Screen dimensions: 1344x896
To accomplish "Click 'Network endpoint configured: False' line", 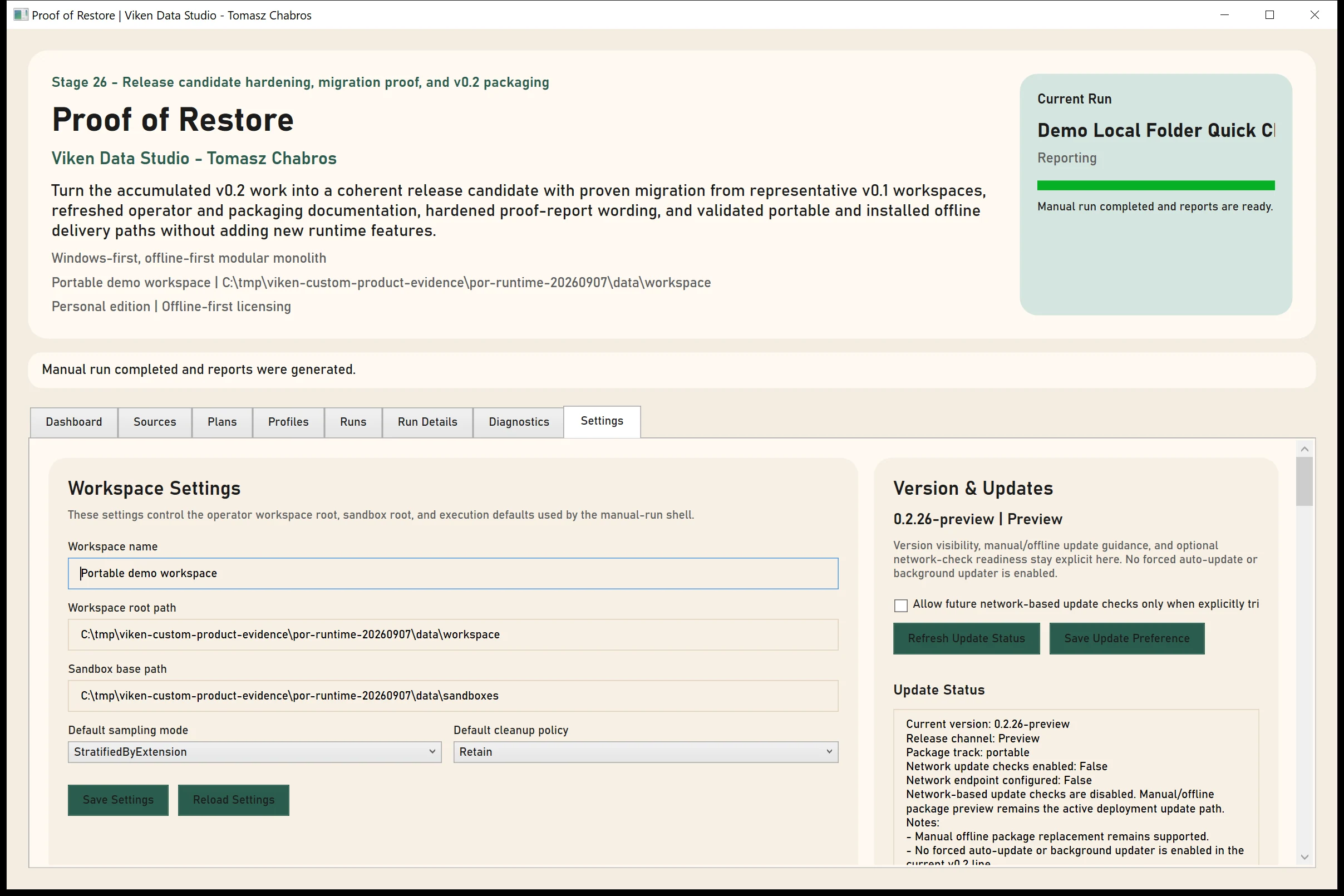I will coord(999,781).
